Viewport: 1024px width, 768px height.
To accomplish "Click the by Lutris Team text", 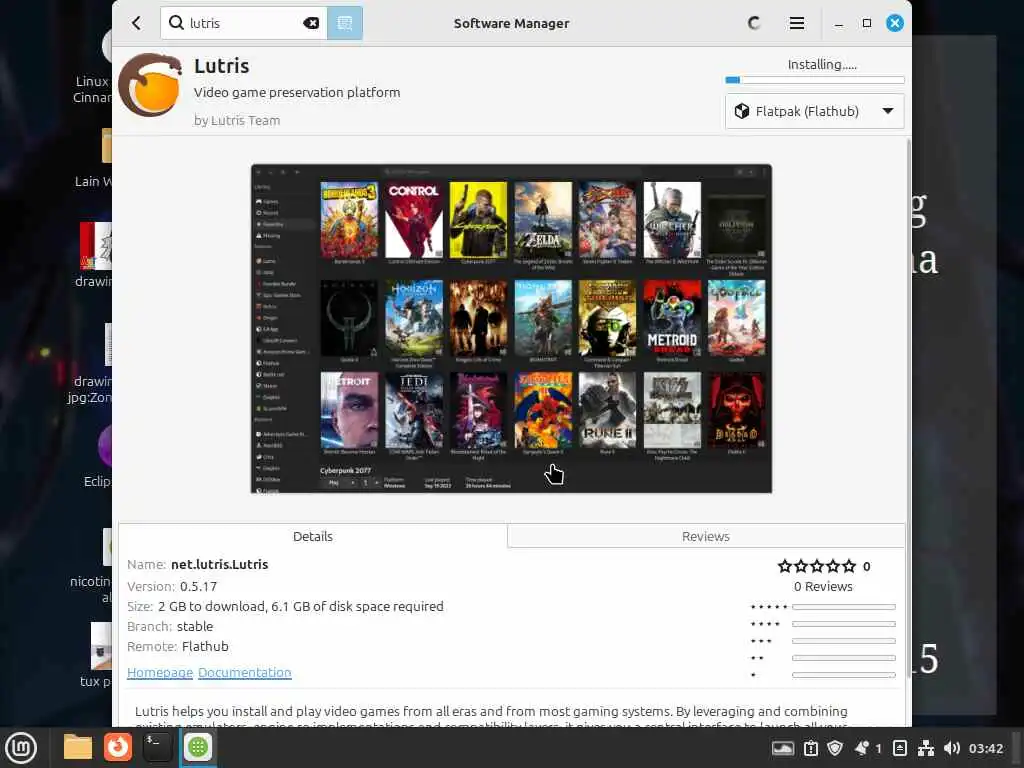I will [x=237, y=120].
